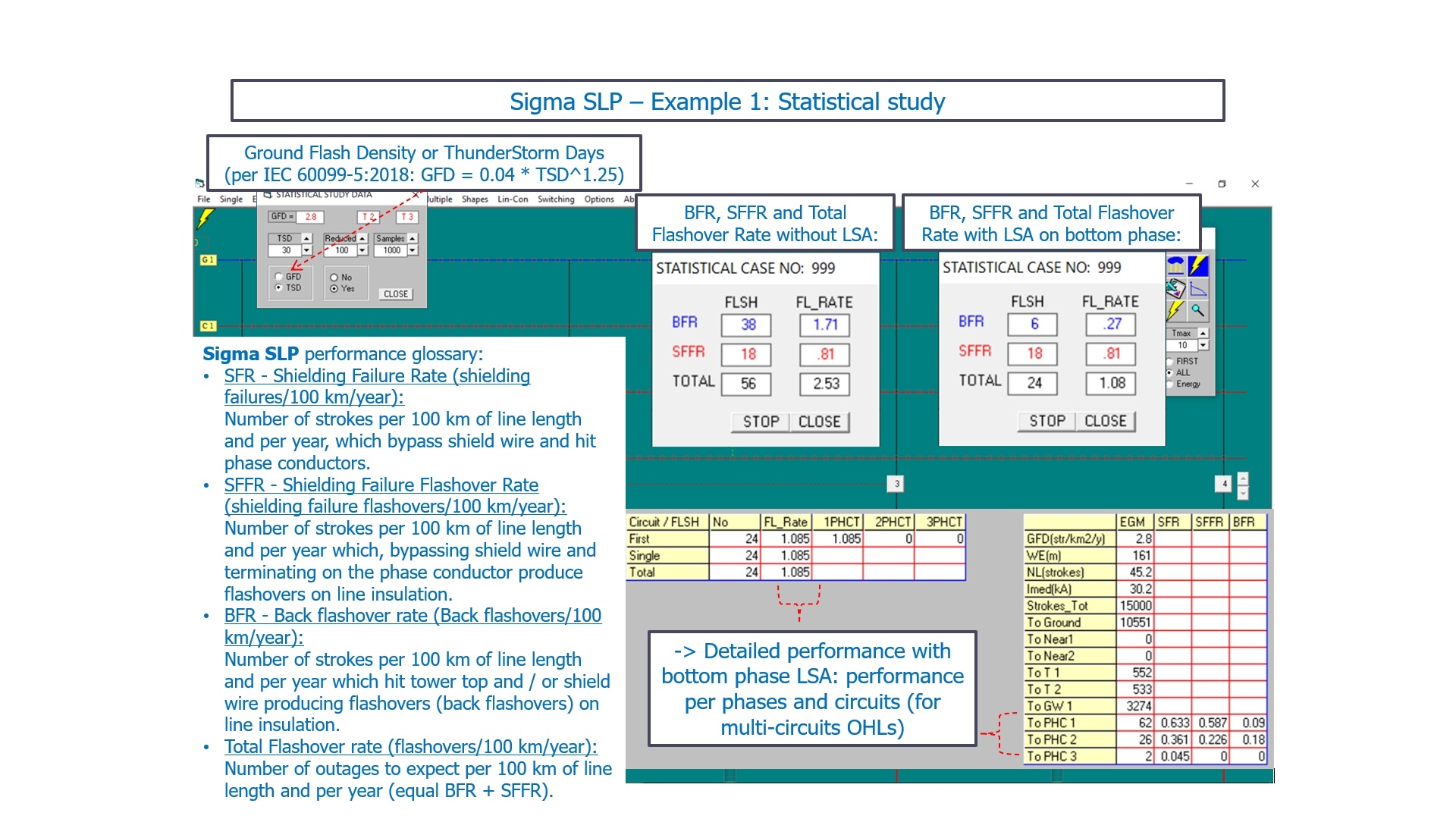This screenshot has height=819, width=1456.
Task: Open the Shapes menu
Action: (x=475, y=199)
